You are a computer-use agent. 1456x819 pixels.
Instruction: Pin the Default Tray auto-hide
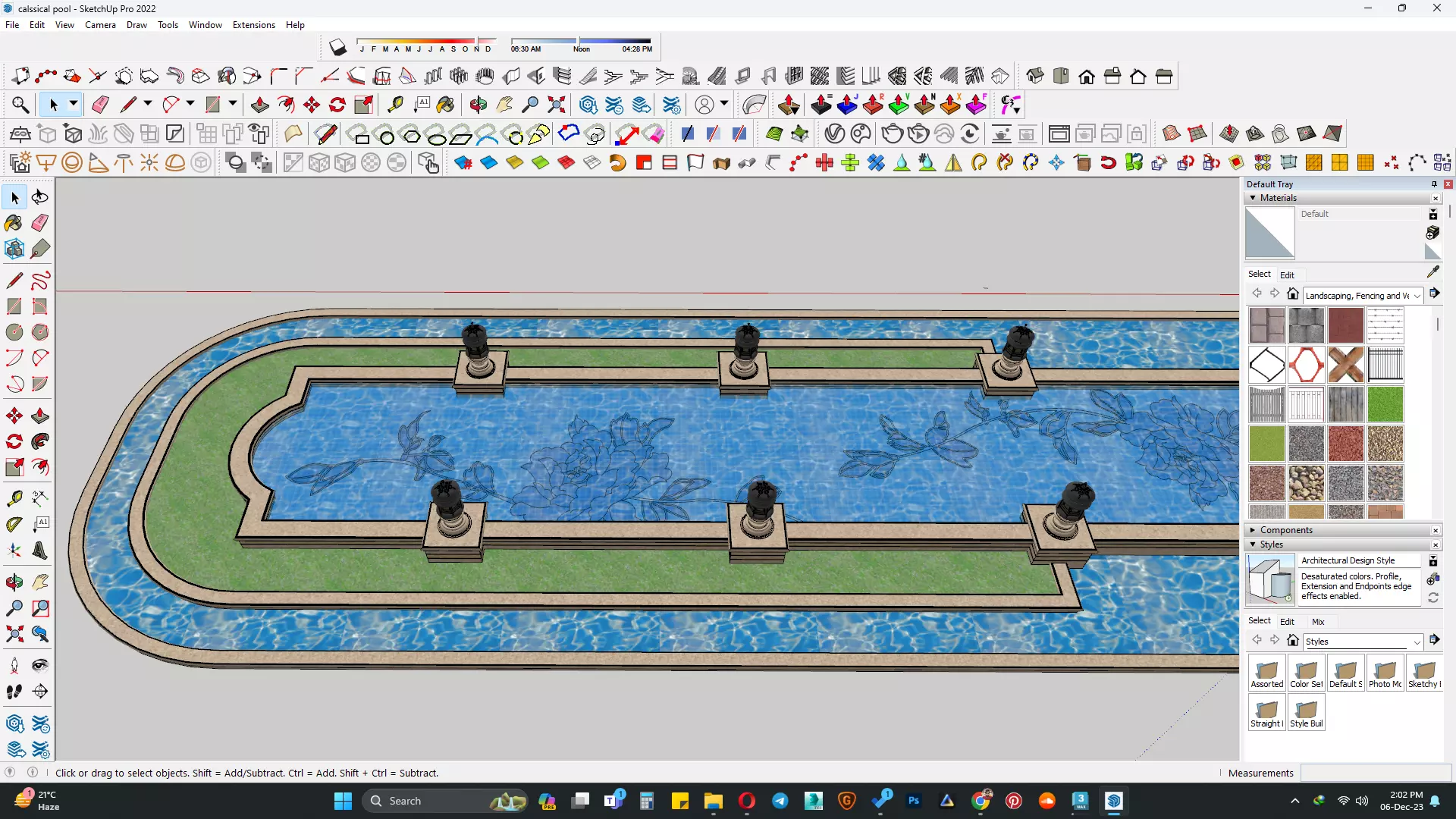click(1434, 184)
